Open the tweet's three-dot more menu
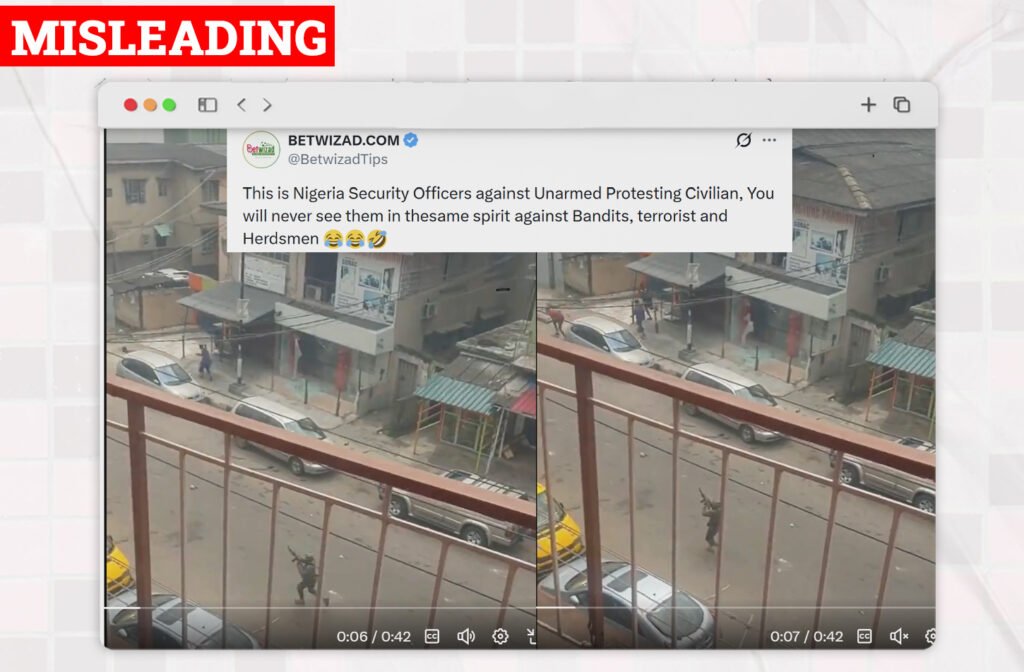 click(769, 140)
